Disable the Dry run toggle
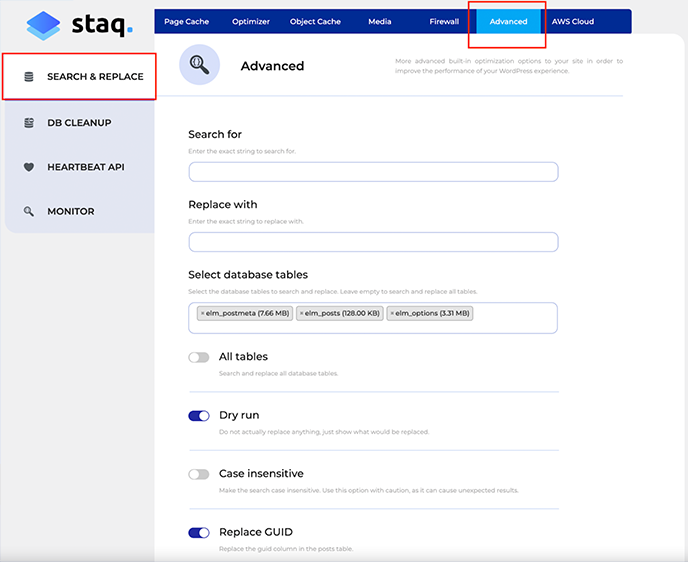The image size is (688, 562). coord(199,415)
